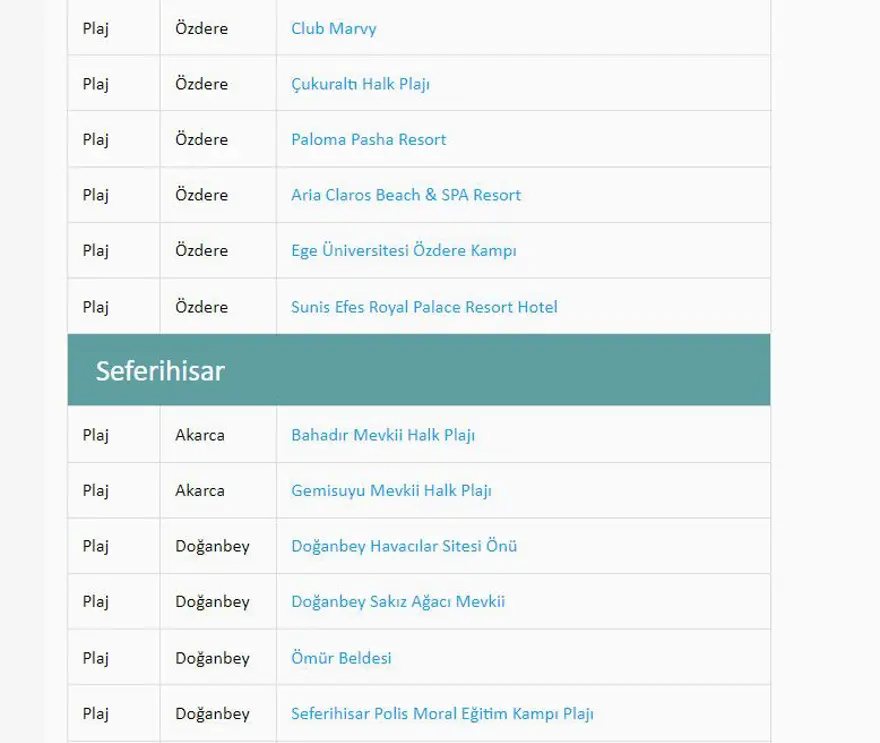Open Bahadır Mevkii Halk Plajı link
The image size is (880, 743).
click(382, 435)
